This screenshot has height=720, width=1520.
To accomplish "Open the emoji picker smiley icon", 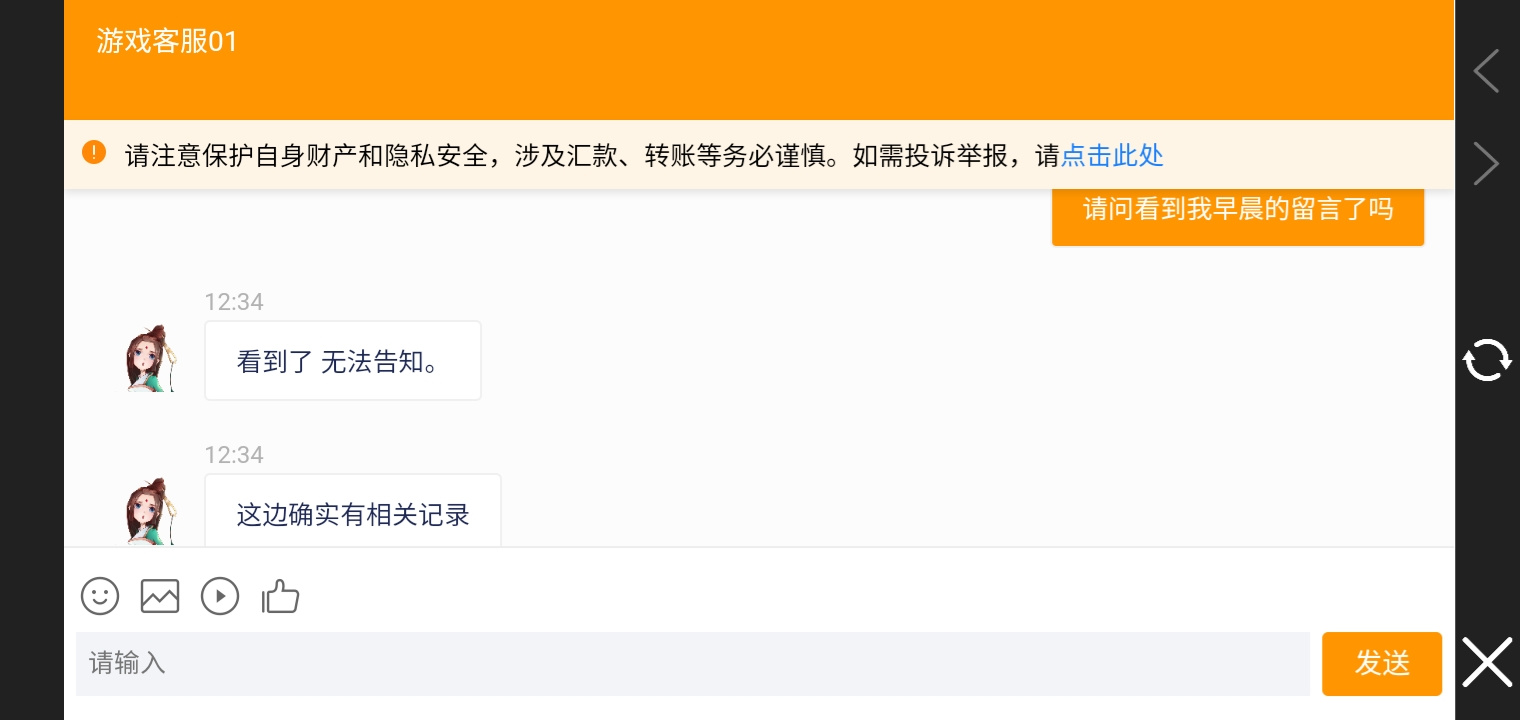I will pos(100,596).
